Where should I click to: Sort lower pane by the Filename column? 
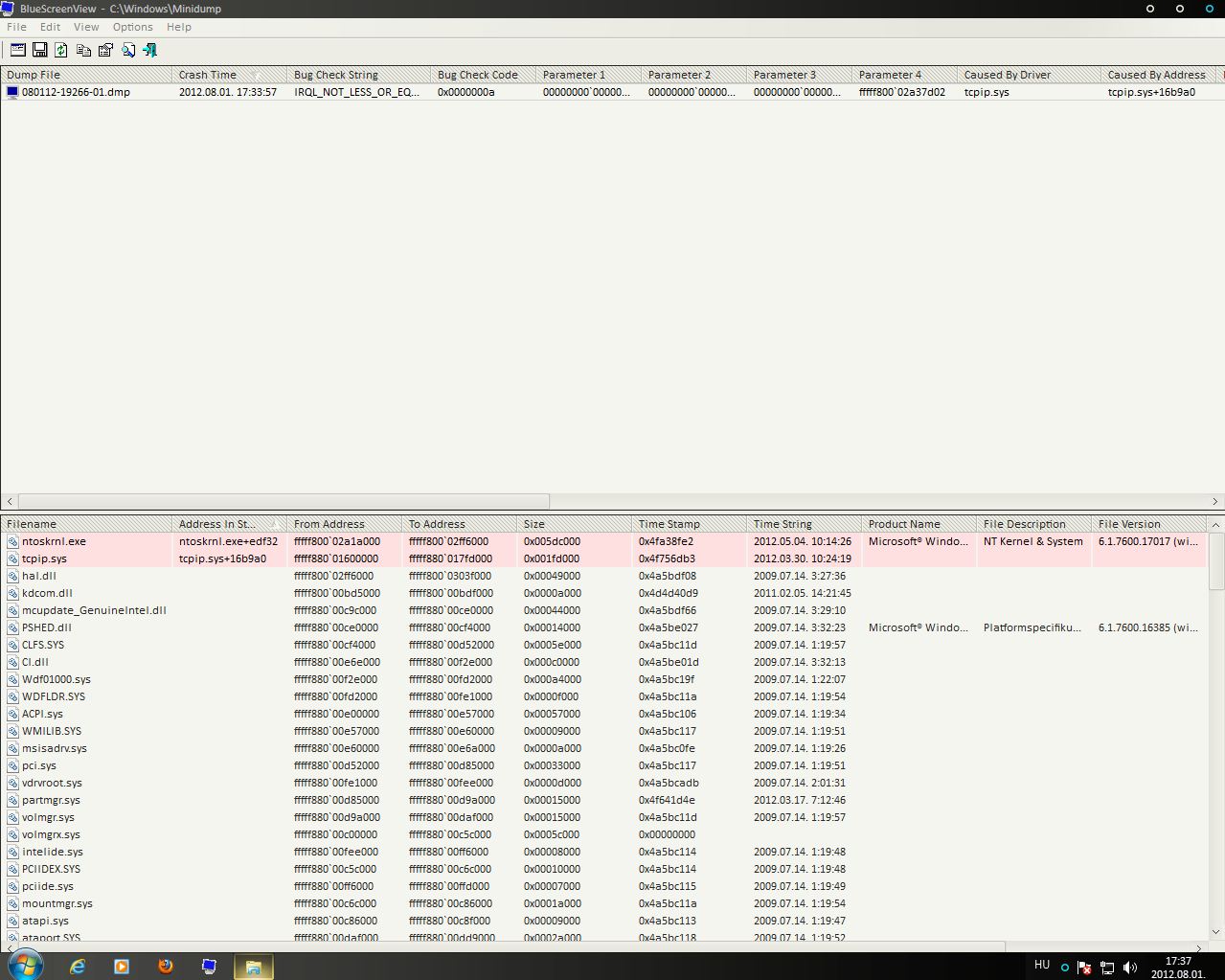click(x=86, y=524)
